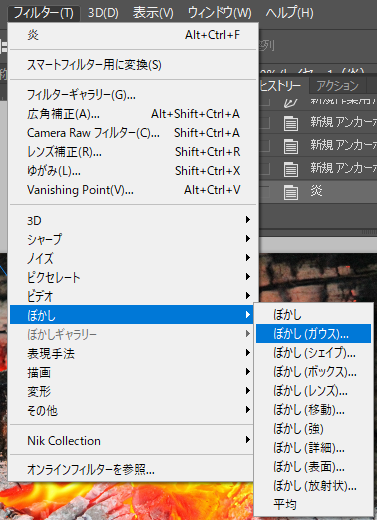Viewport: 377px width, 520px height.
Task: Select ぼかし (放射状)...
Action: pyautogui.click(x=313, y=486)
